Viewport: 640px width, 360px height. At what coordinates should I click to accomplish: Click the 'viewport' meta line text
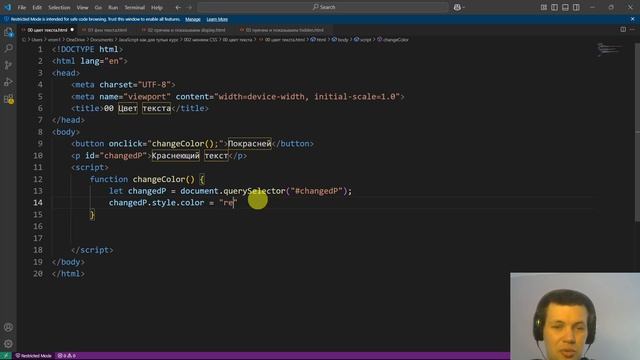pyautogui.click(x=238, y=97)
